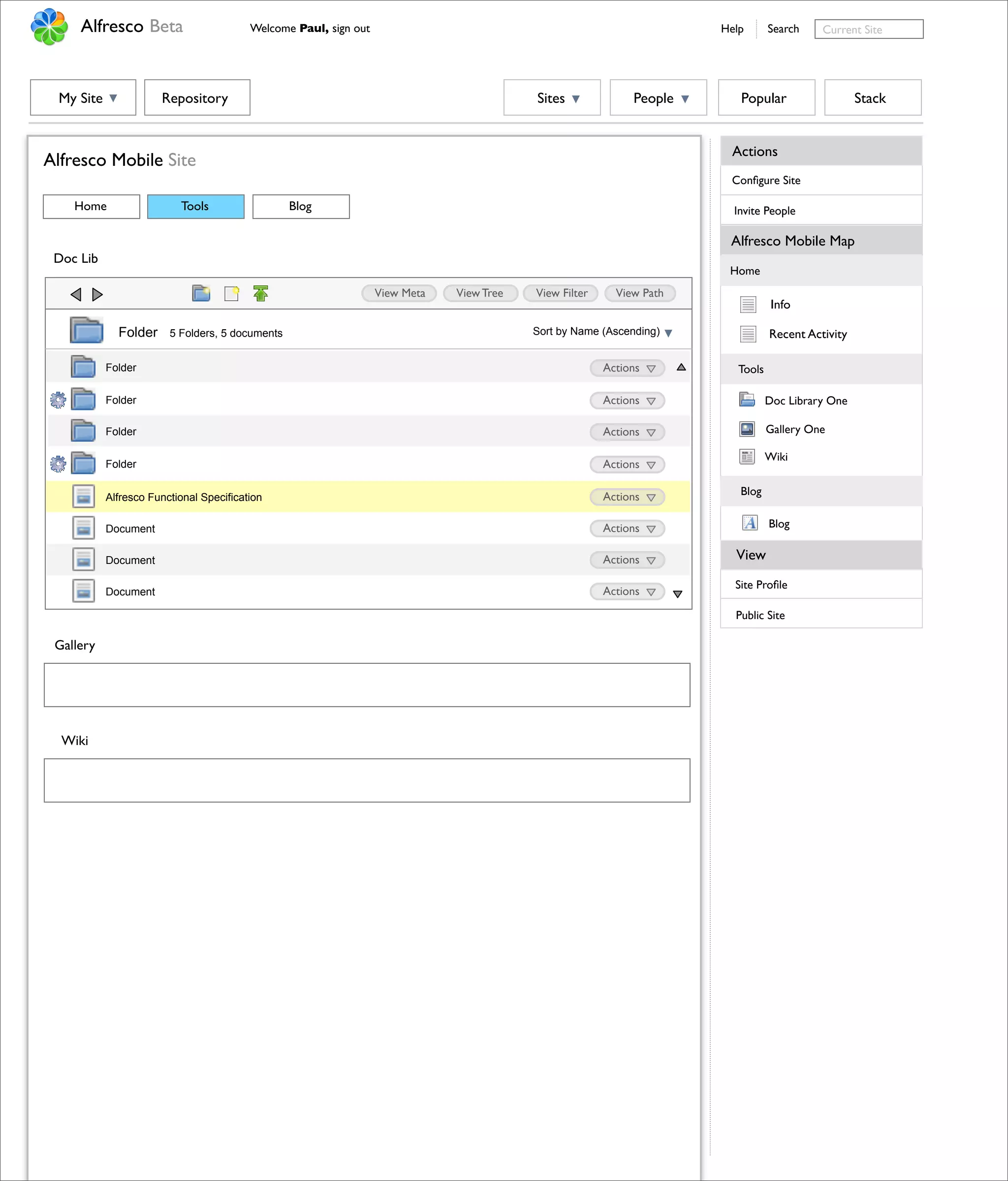The width and height of the screenshot is (1008, 1181).
Task: Open the Popular navigation button
Action: 767,97
